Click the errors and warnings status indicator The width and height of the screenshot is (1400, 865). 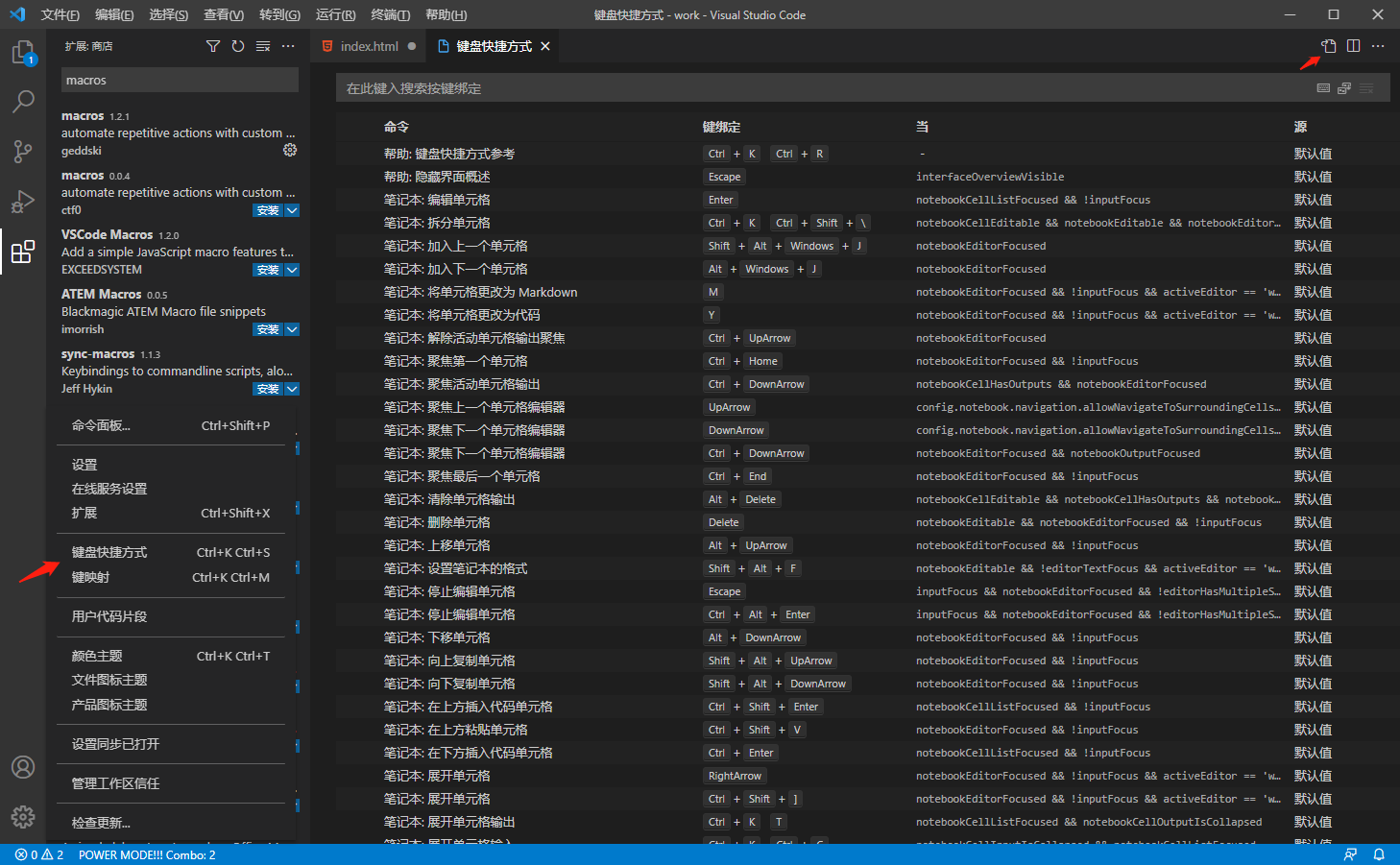[x=39, y=854]
